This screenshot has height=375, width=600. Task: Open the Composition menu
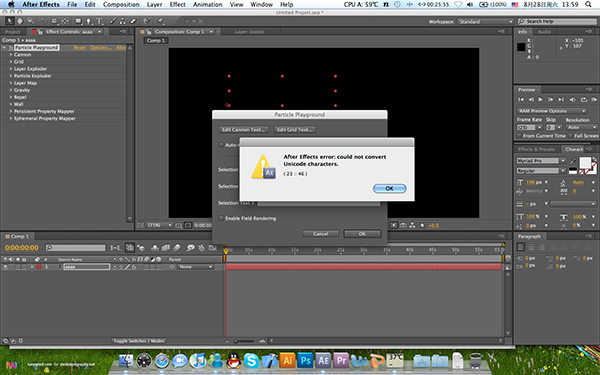click(x=121, y=4)
